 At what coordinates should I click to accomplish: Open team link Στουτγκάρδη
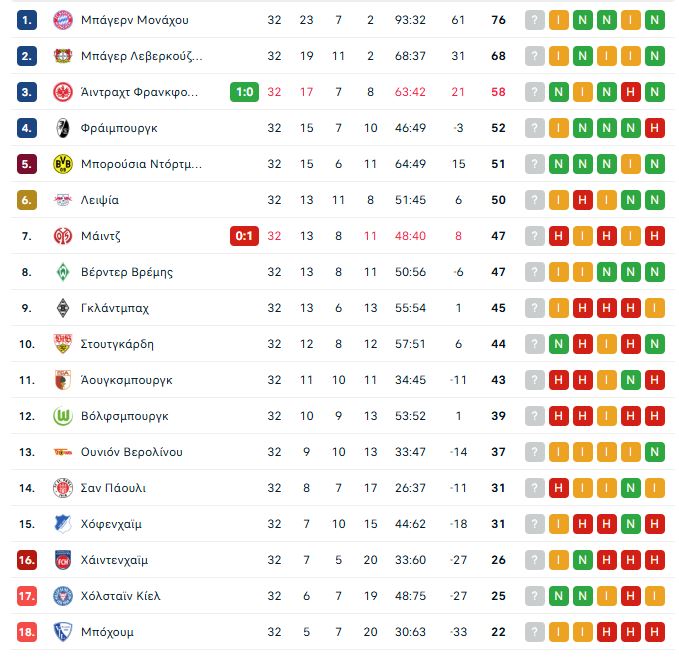(117, 344)
